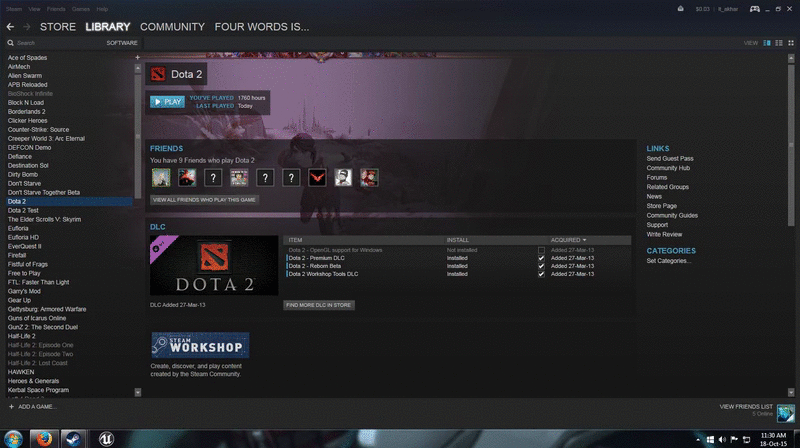The image size is (800, 448).
Task: Open the FOUR WORDS IS... profile tab
Action: click(262, 27)
